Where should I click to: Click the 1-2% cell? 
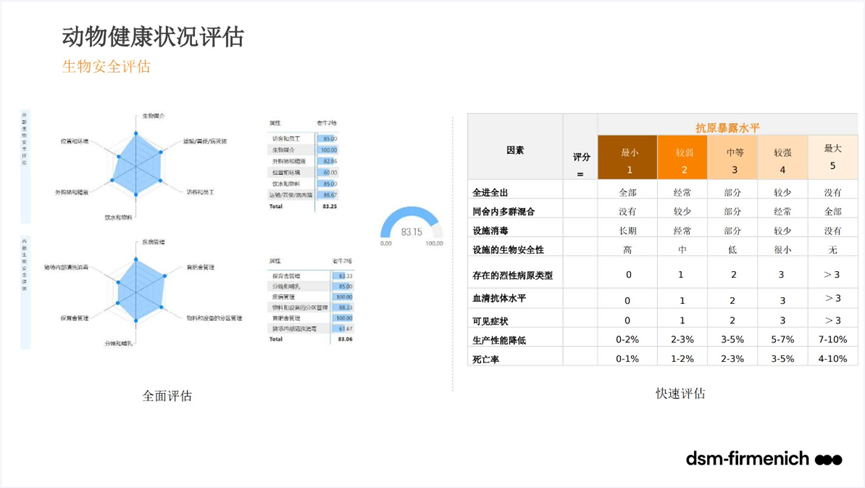click(682, 359)
